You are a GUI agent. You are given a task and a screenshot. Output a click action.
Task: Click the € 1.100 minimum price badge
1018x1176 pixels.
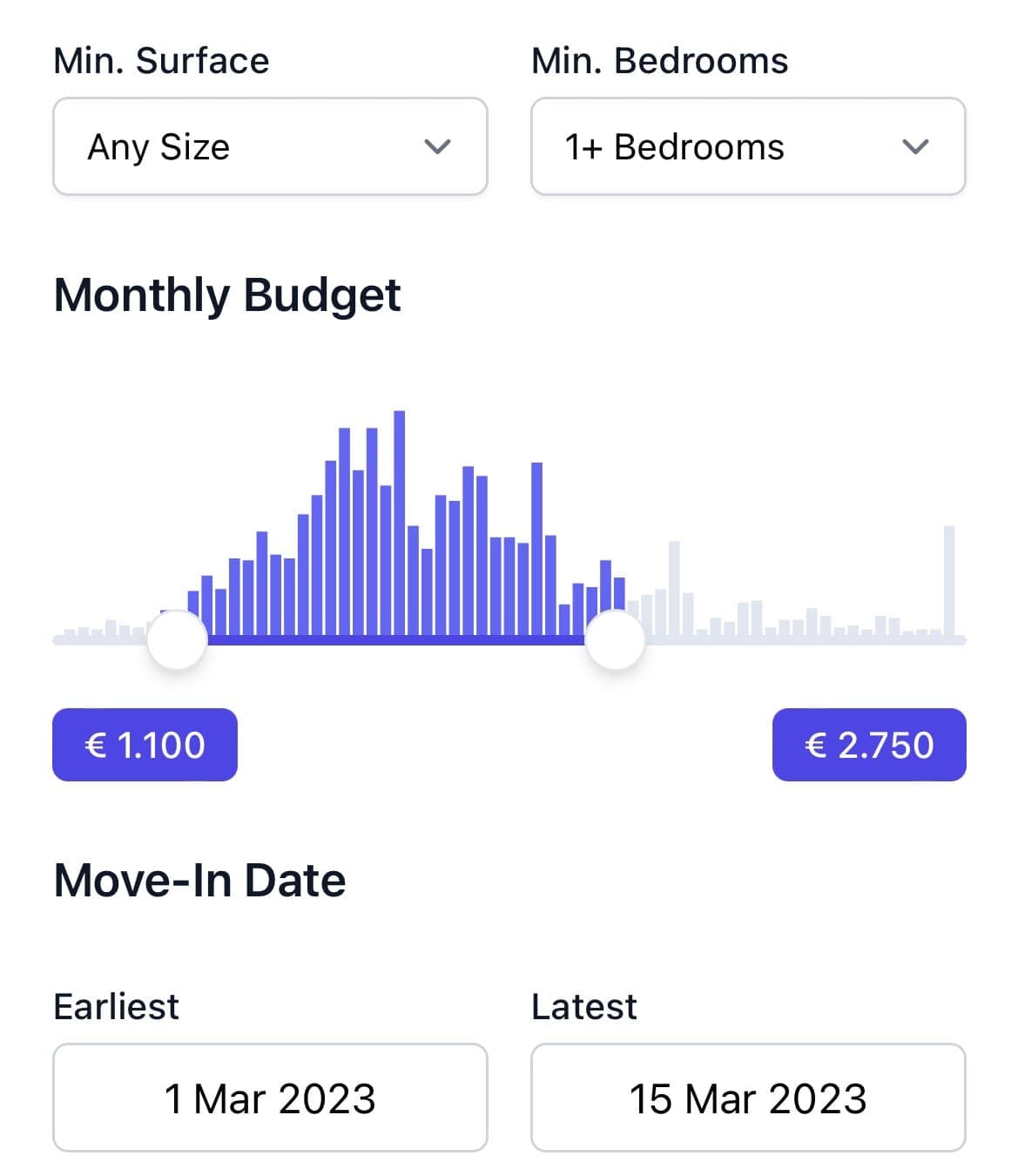145,745
